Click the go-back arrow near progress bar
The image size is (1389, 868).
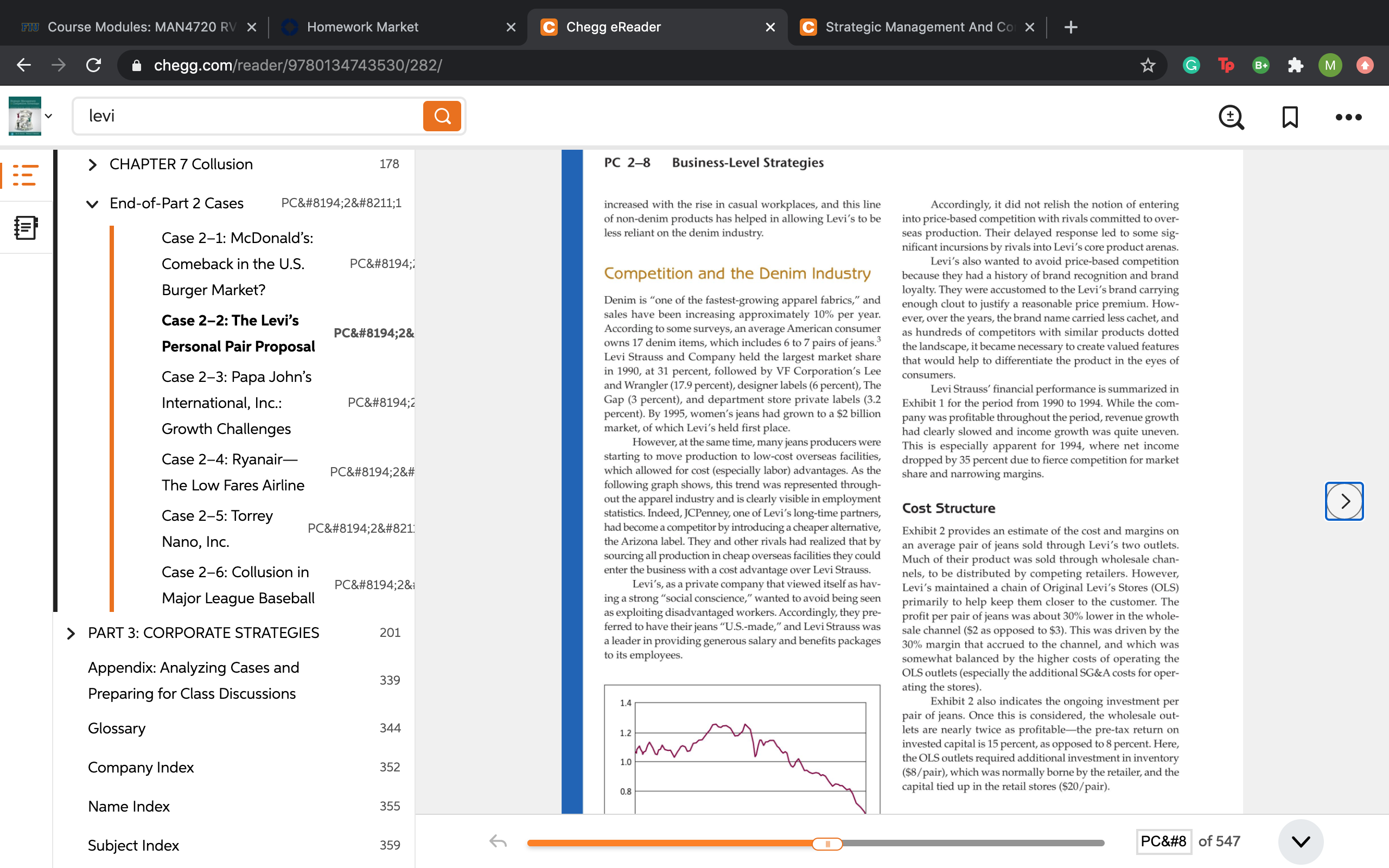point(498,841)
